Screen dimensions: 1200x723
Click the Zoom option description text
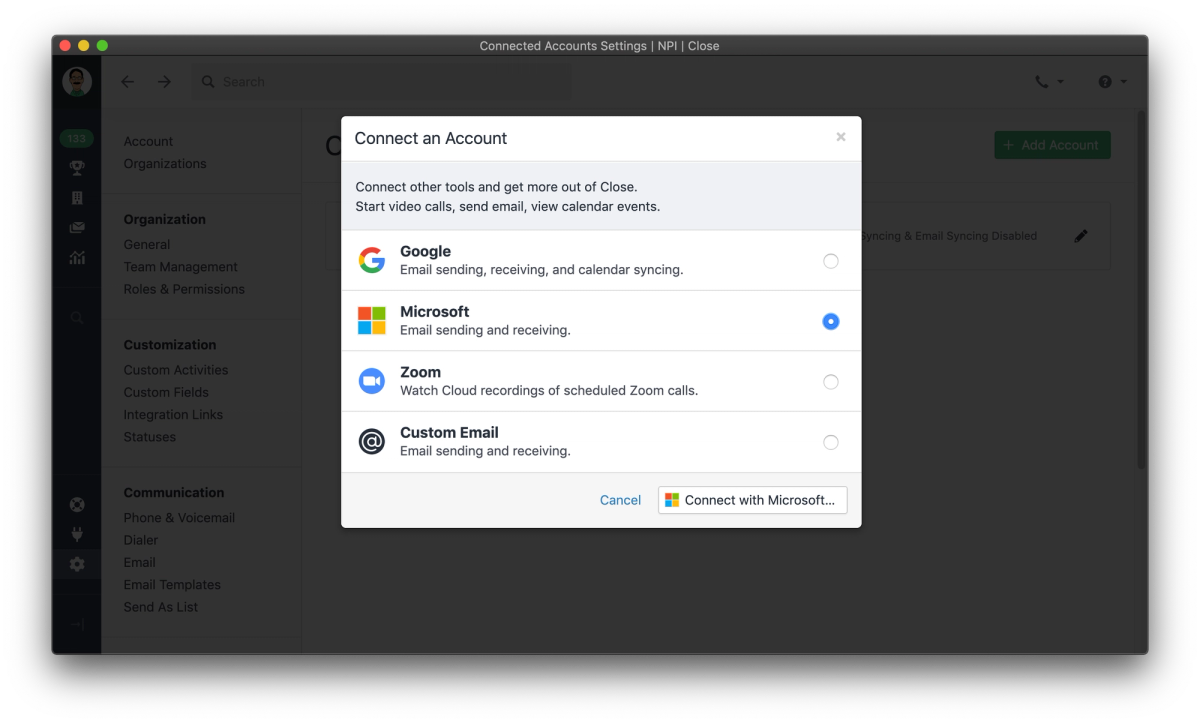(x=549, y=391)
